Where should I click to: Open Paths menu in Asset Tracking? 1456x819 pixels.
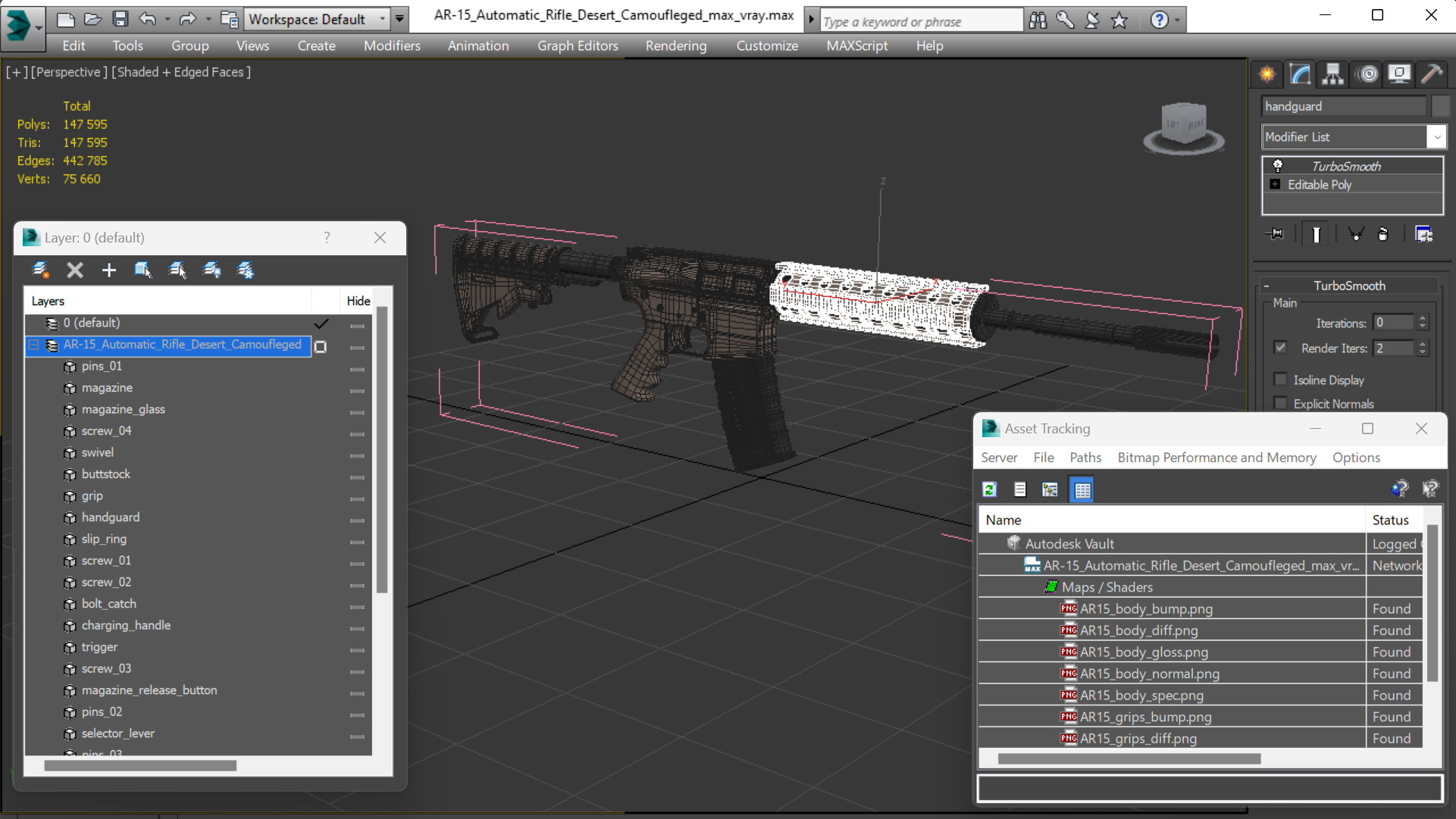coord(1085,458)
